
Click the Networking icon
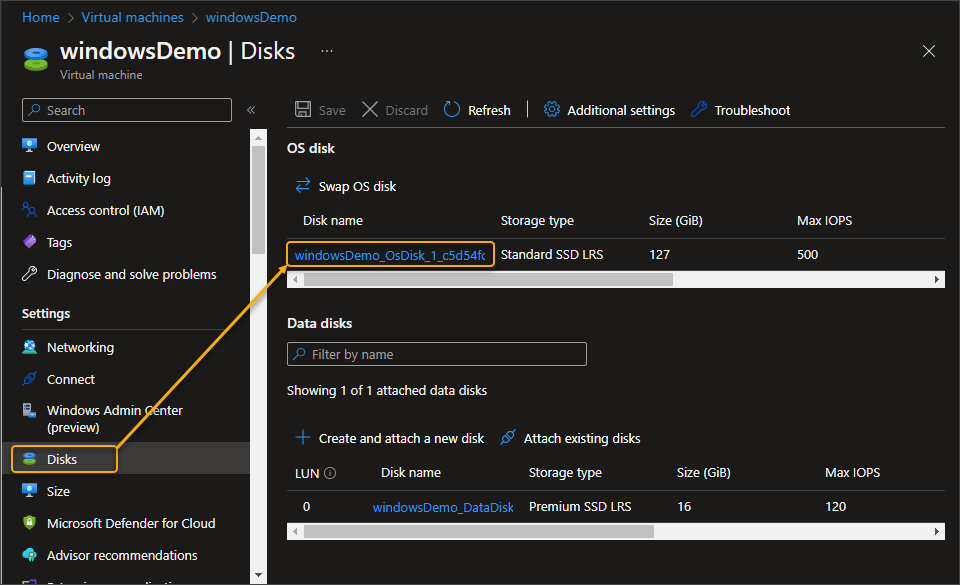click(29, 347)
